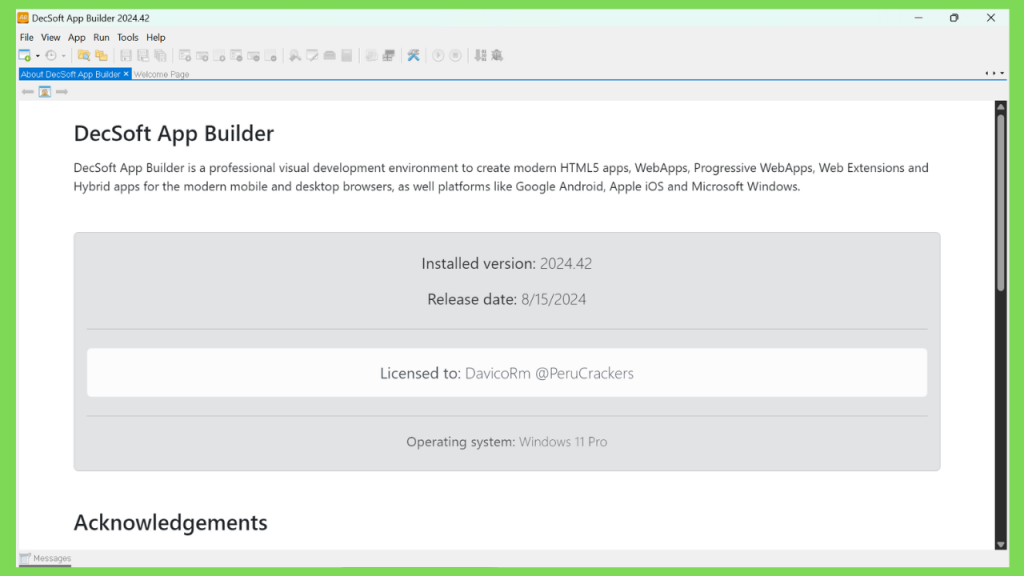1024x576 pixels.
Task: Restore down the DecSoft App Builder window
Action: pos(954,18)
